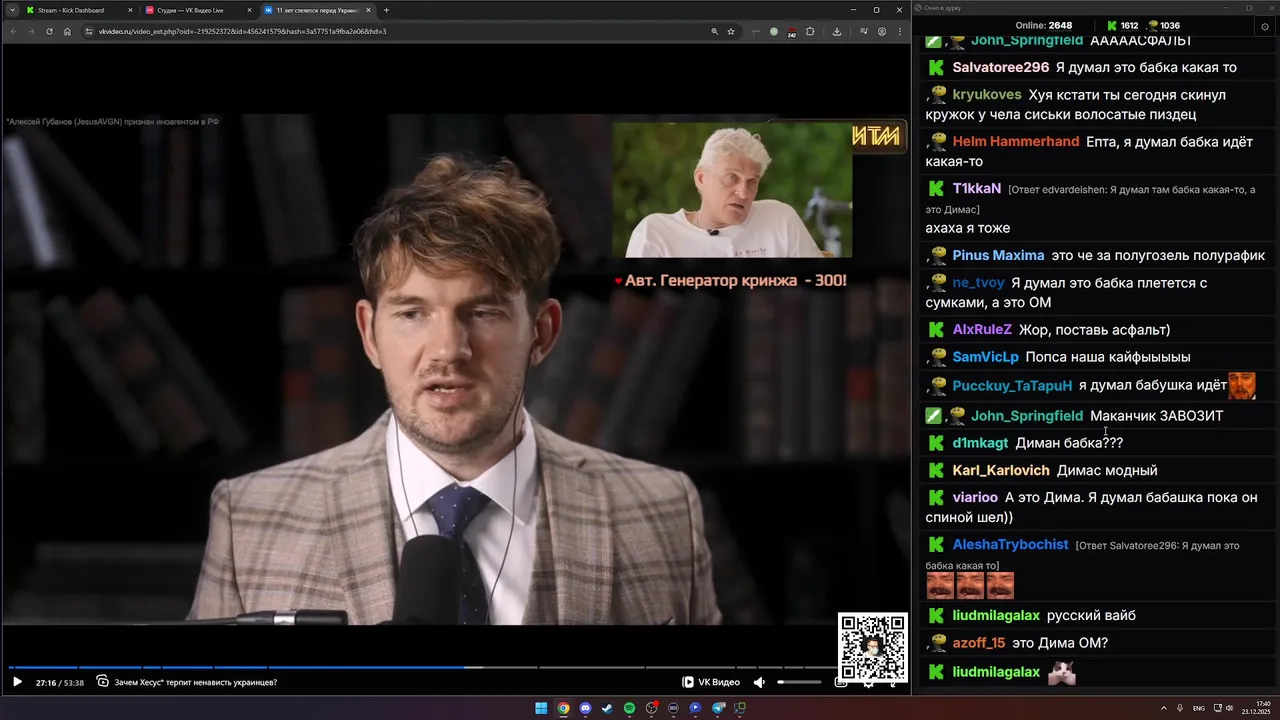Click the picture-in-picture inset of white-haired man
The image size is (1280, 720).
pyautogui.click(x=732, y=190)
